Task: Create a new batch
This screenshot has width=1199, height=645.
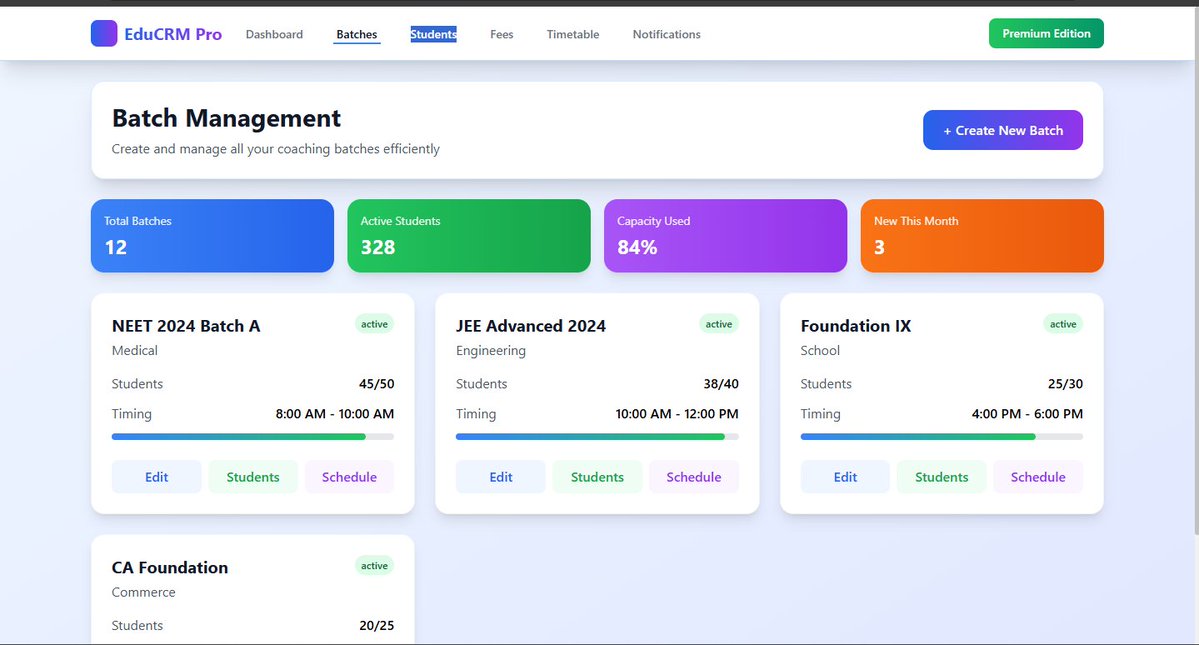Action: pyautogui.click(x=1002, y=130)
